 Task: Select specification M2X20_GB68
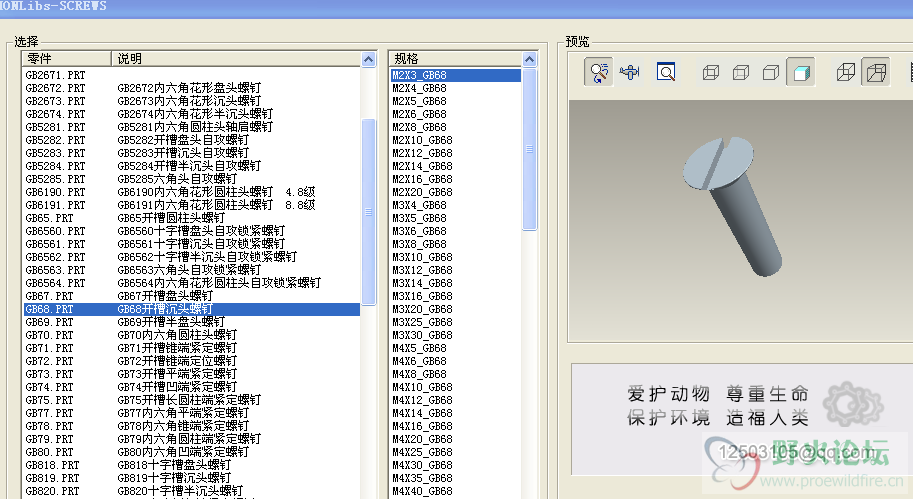[455, 192]
